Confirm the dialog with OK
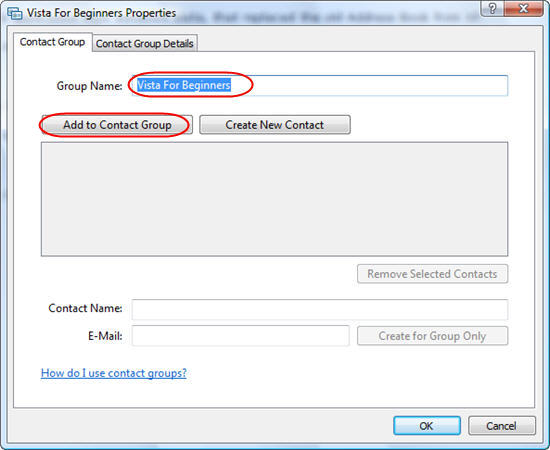This screenshot has height=450, width=550. (x=427, y=426)
